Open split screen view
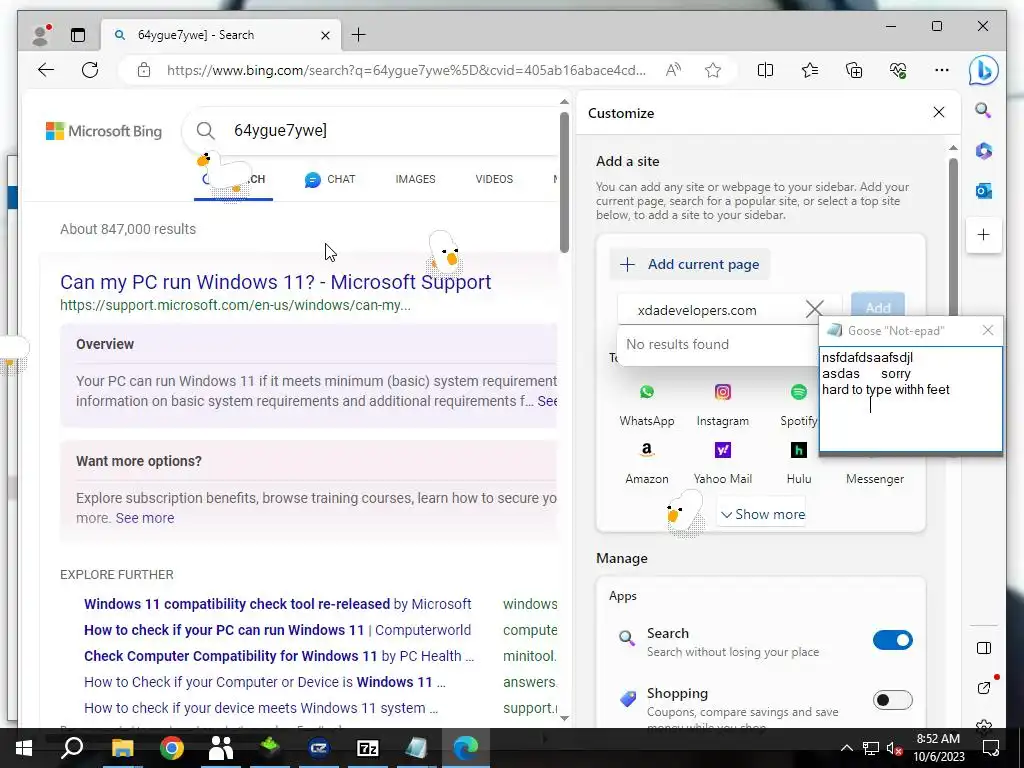Viewport: 1024px width, 768px height. click(x=765, y=70)
